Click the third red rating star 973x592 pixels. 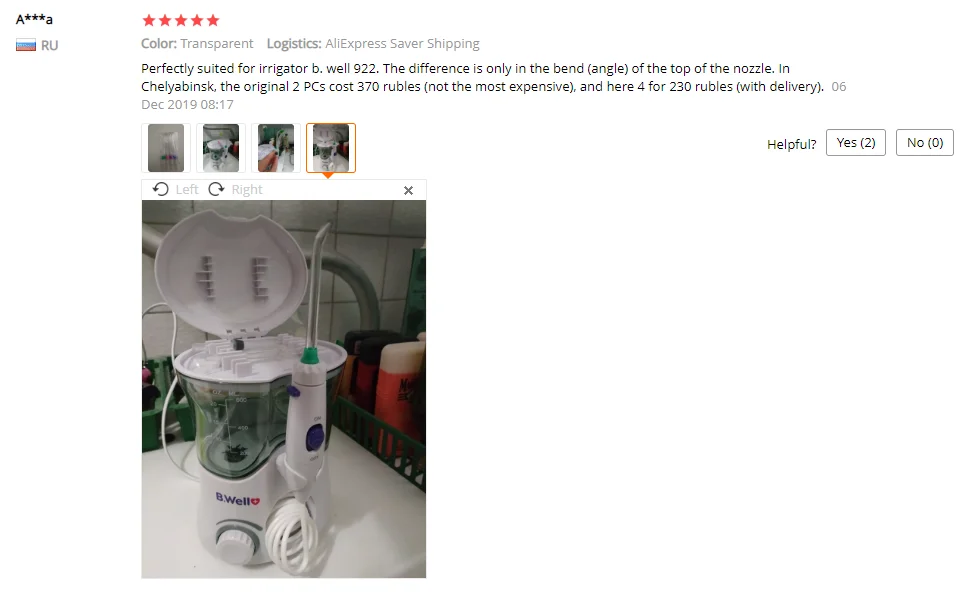pos(181,20)
